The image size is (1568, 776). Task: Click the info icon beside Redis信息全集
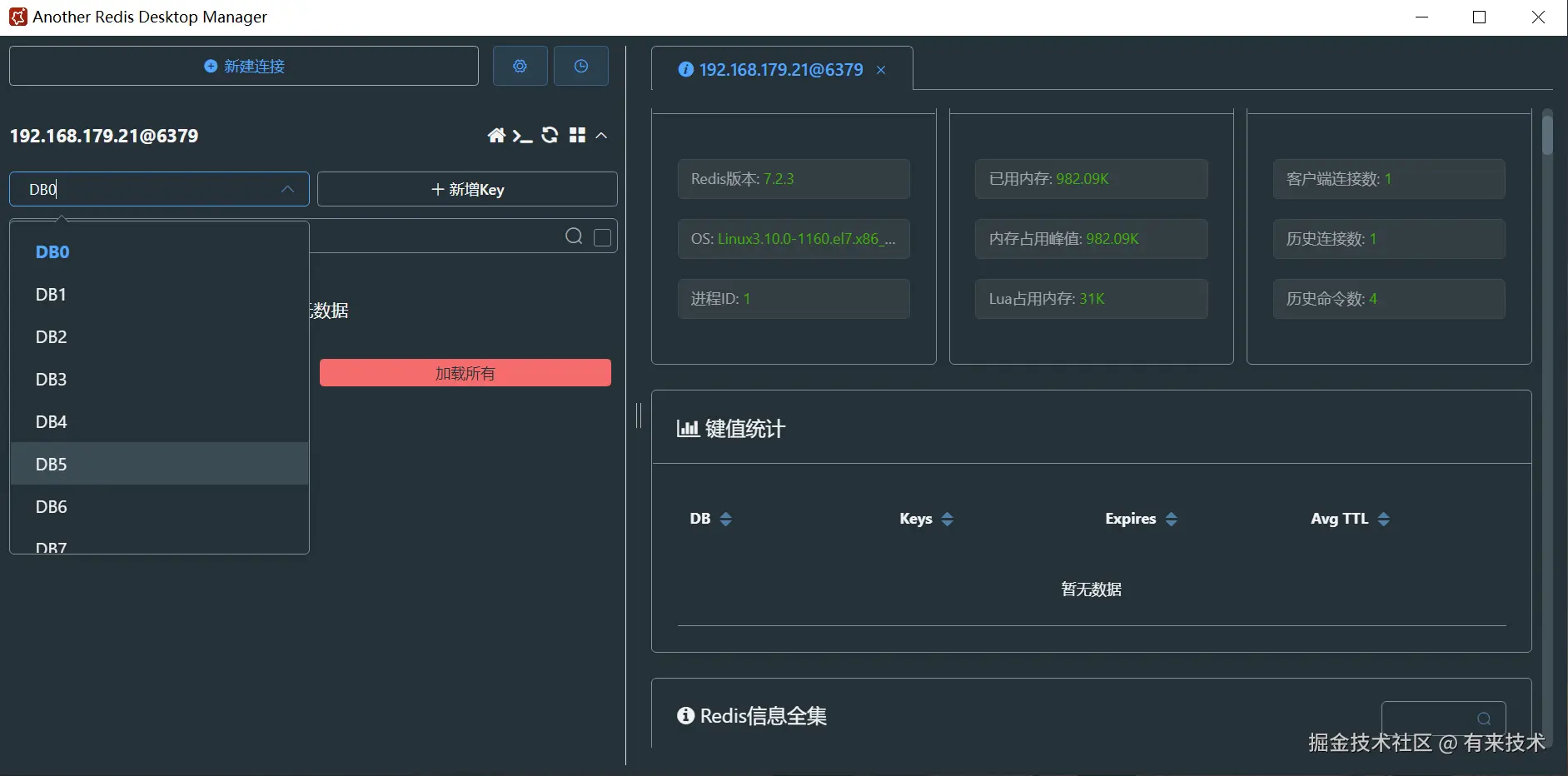point(685,716)
